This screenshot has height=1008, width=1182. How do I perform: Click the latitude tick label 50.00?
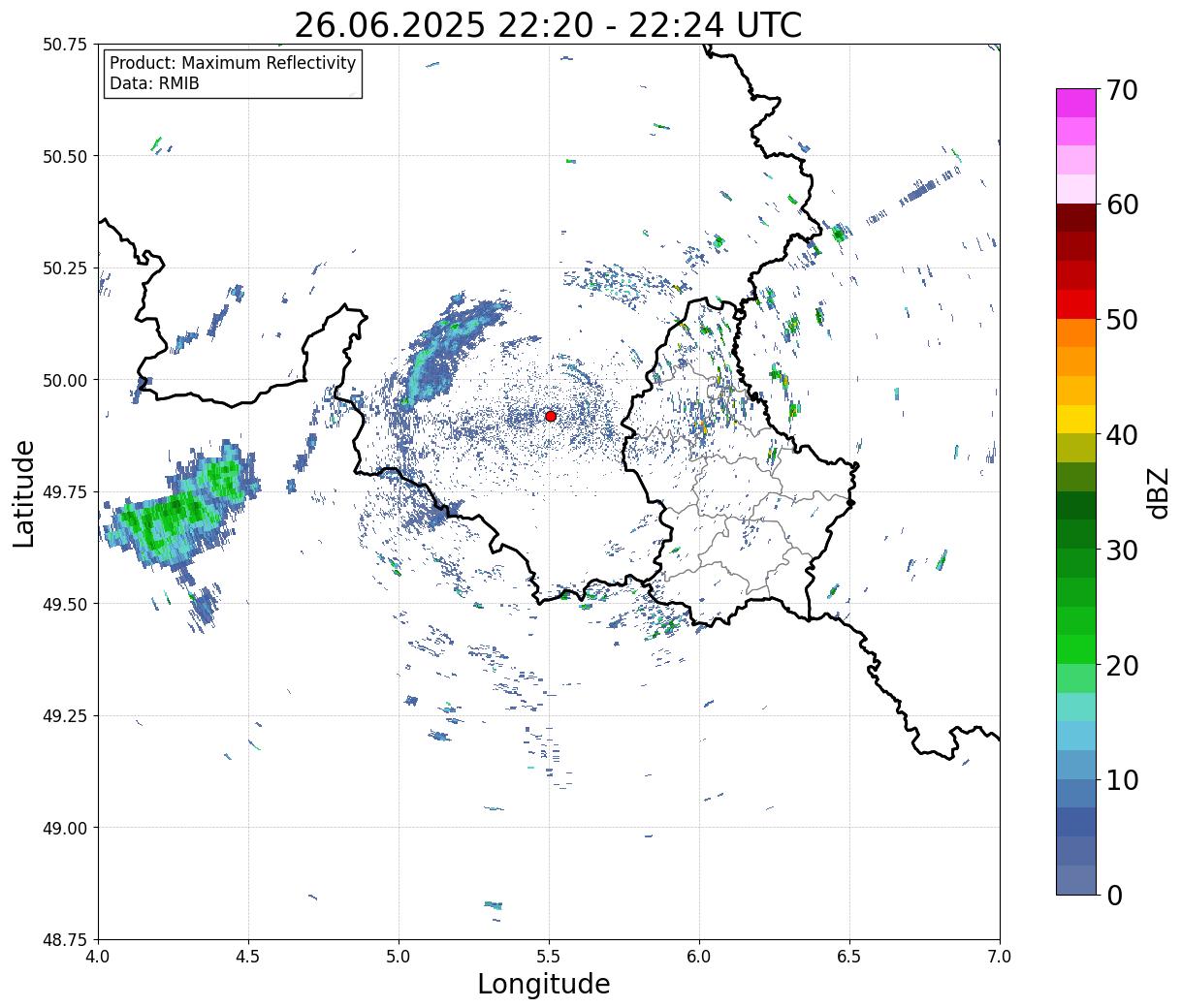(65, 380)
